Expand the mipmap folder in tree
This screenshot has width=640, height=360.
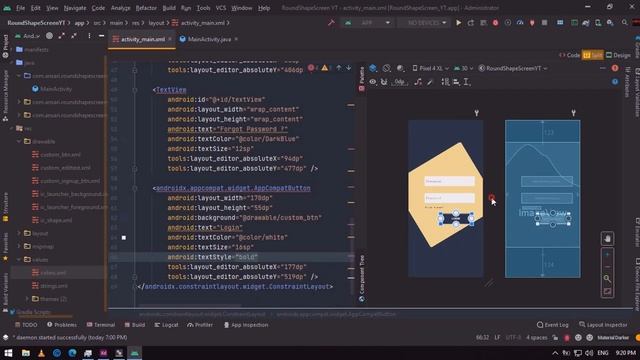click(19, 246)
